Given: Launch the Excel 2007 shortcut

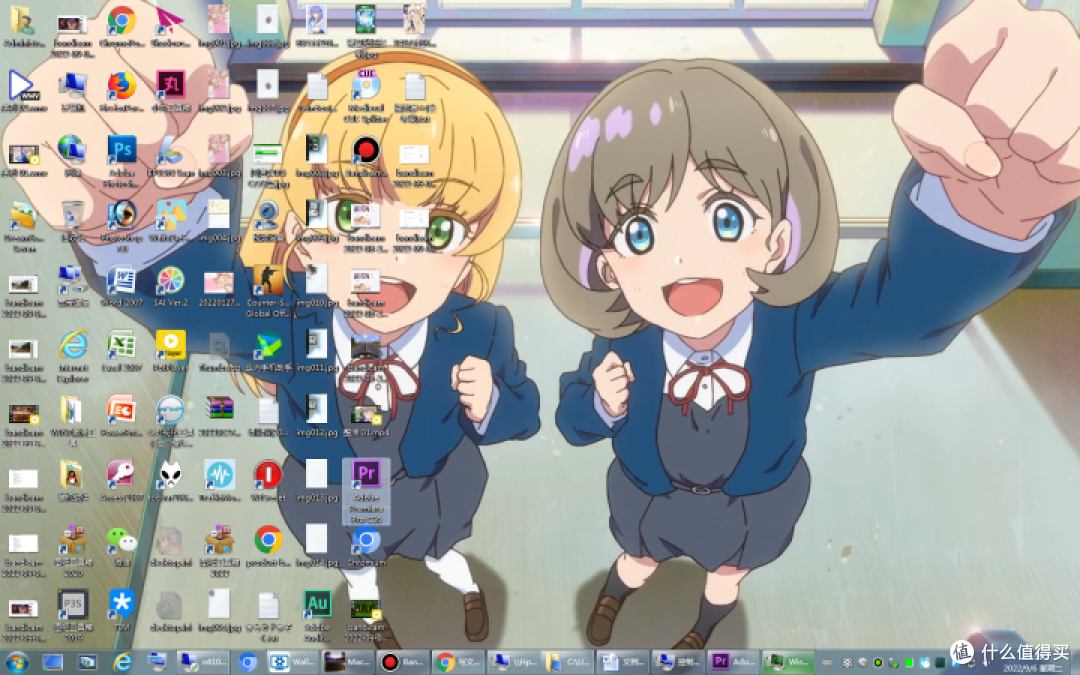Looking at the screenshot, I should [x=121, y=351].
